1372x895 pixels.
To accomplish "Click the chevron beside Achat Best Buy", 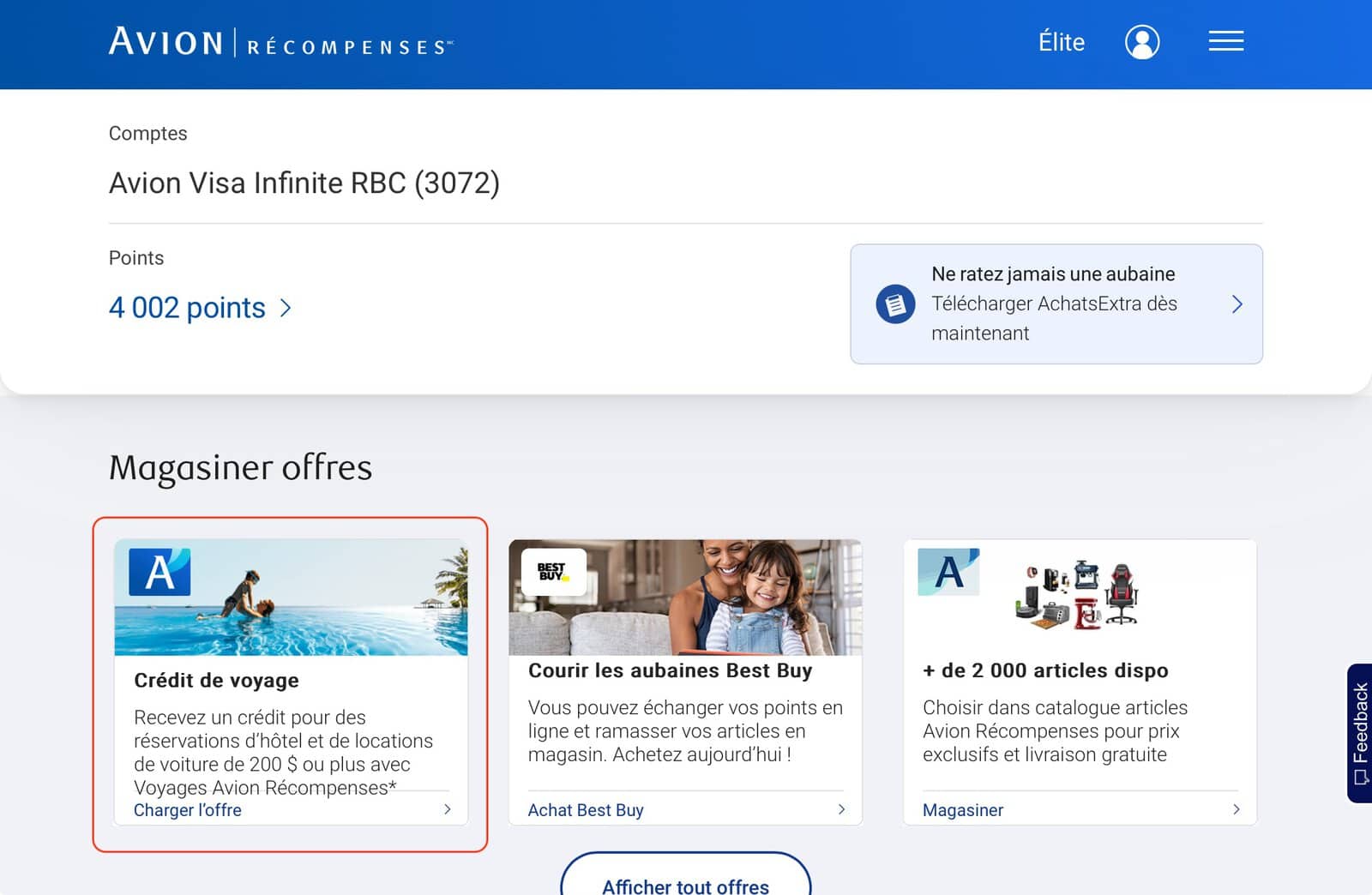I will pos(841,809).
